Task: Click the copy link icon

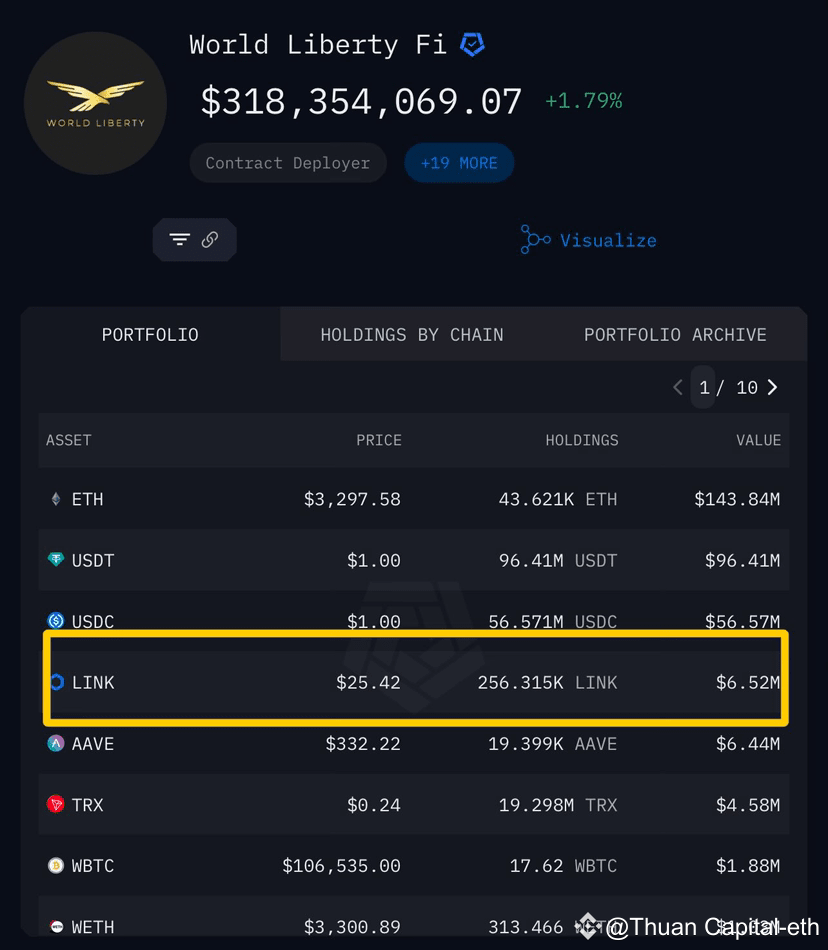Action: point(208,239)
